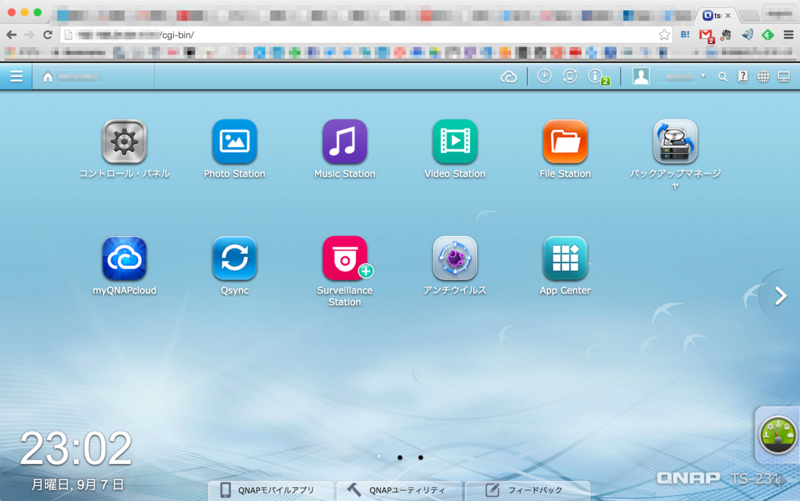Open the QTS main menu hamburger

pyautogui.click(x=16, y=77)
